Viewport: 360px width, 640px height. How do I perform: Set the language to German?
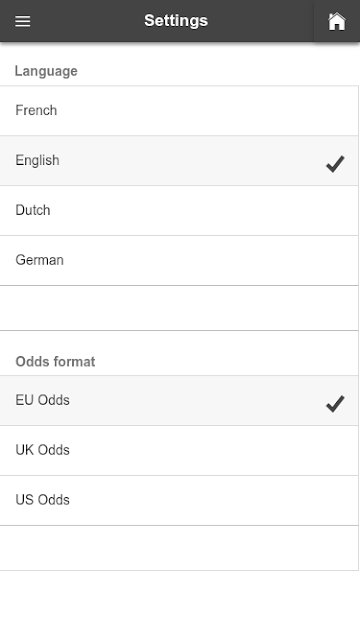[179, 260]
